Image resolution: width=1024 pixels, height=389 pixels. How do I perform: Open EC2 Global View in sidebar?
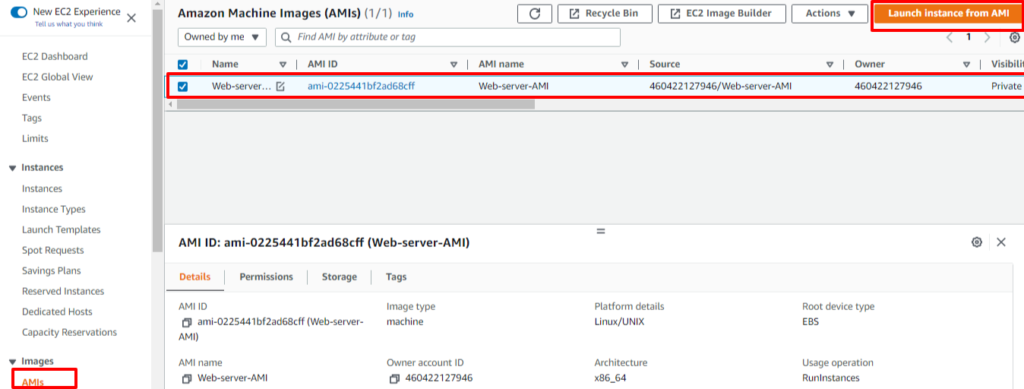(57, 77)
